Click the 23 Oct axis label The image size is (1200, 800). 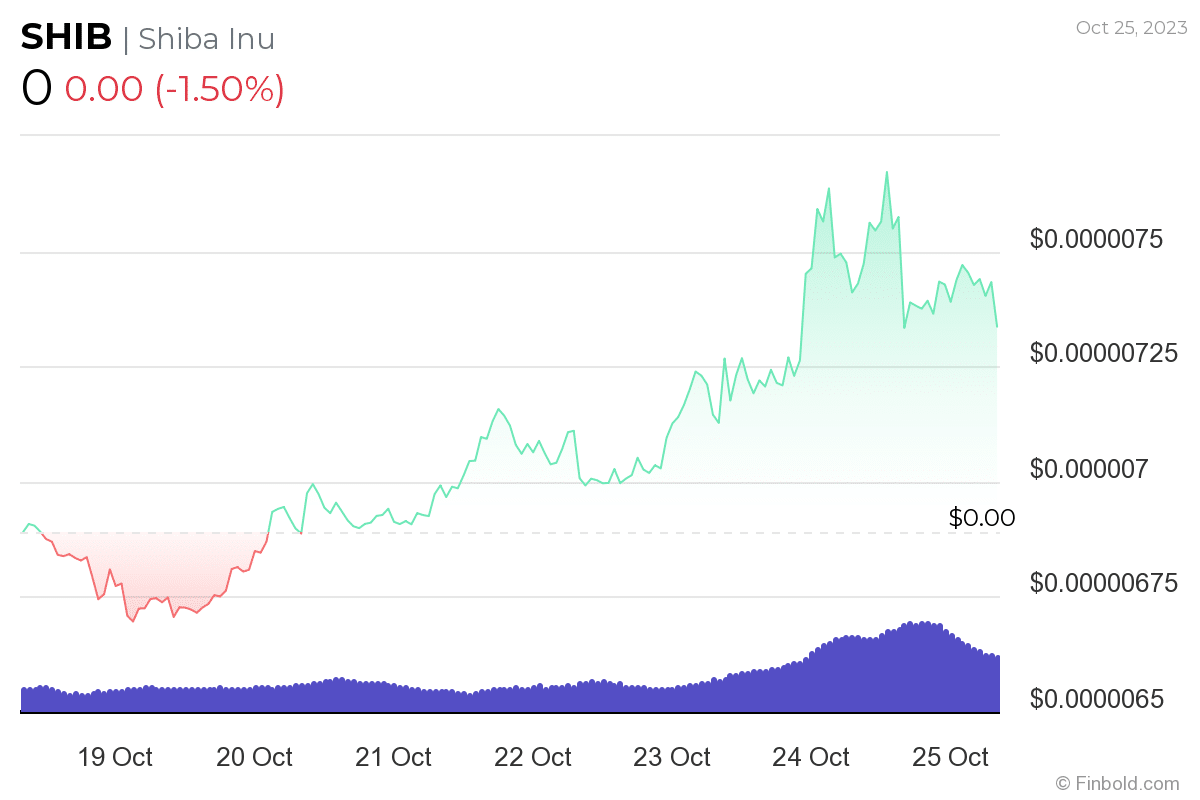coord(671,757)
